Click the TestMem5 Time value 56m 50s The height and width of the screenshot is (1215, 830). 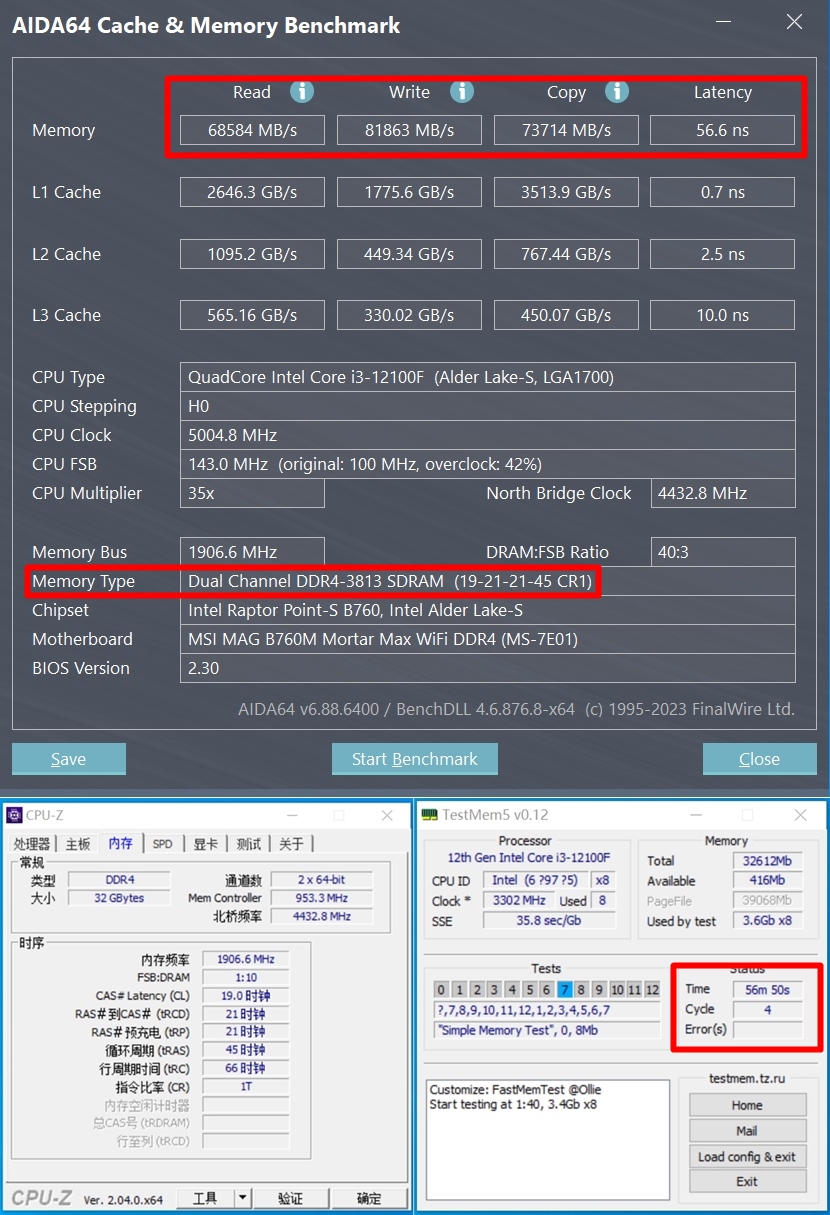pyautogui.click(x=767, y=990)
